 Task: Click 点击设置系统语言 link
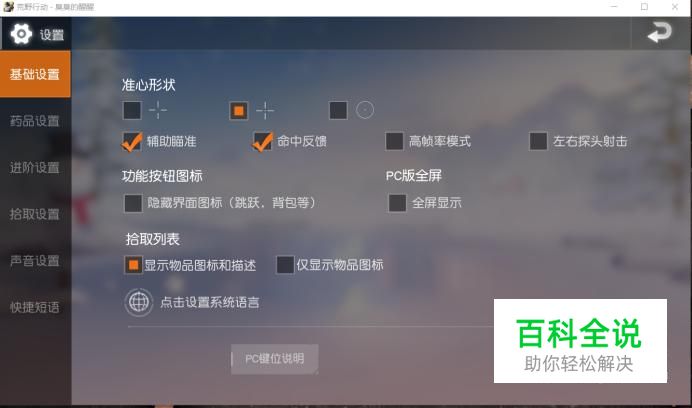tap(210, 302)
